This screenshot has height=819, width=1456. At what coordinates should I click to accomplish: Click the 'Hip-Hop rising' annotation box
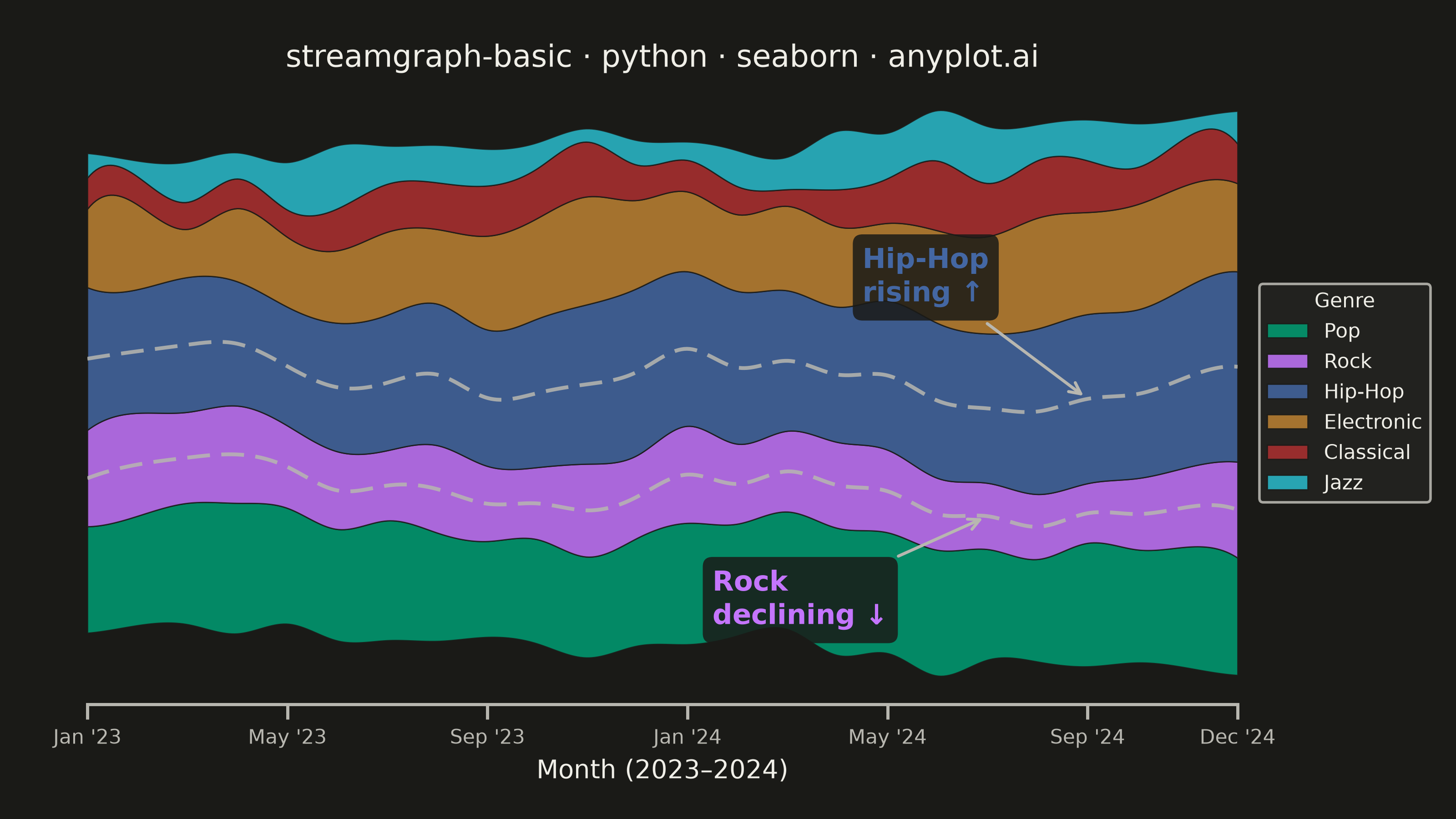click(925, 277)
